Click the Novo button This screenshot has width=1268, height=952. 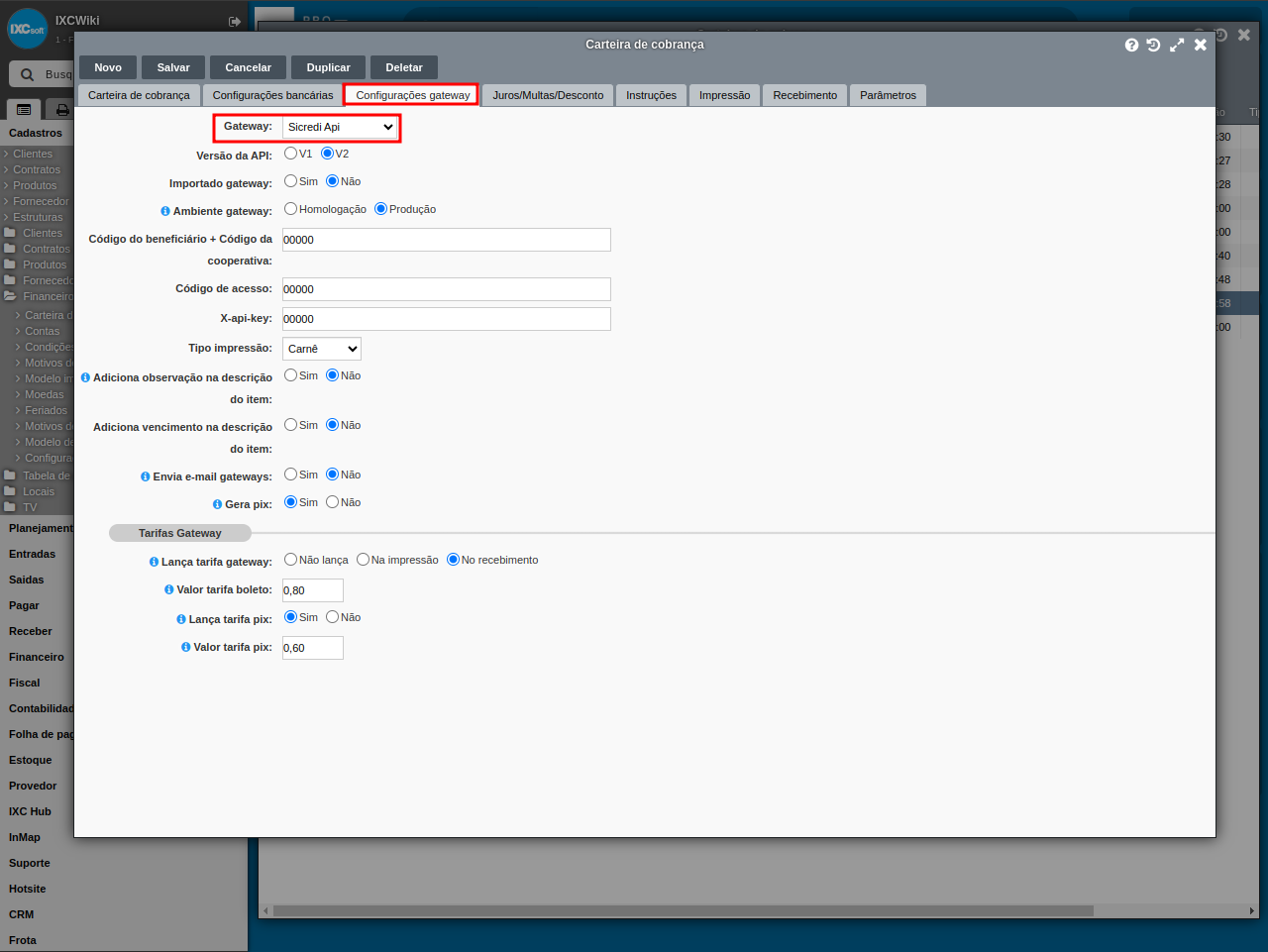tap(108, 67)
